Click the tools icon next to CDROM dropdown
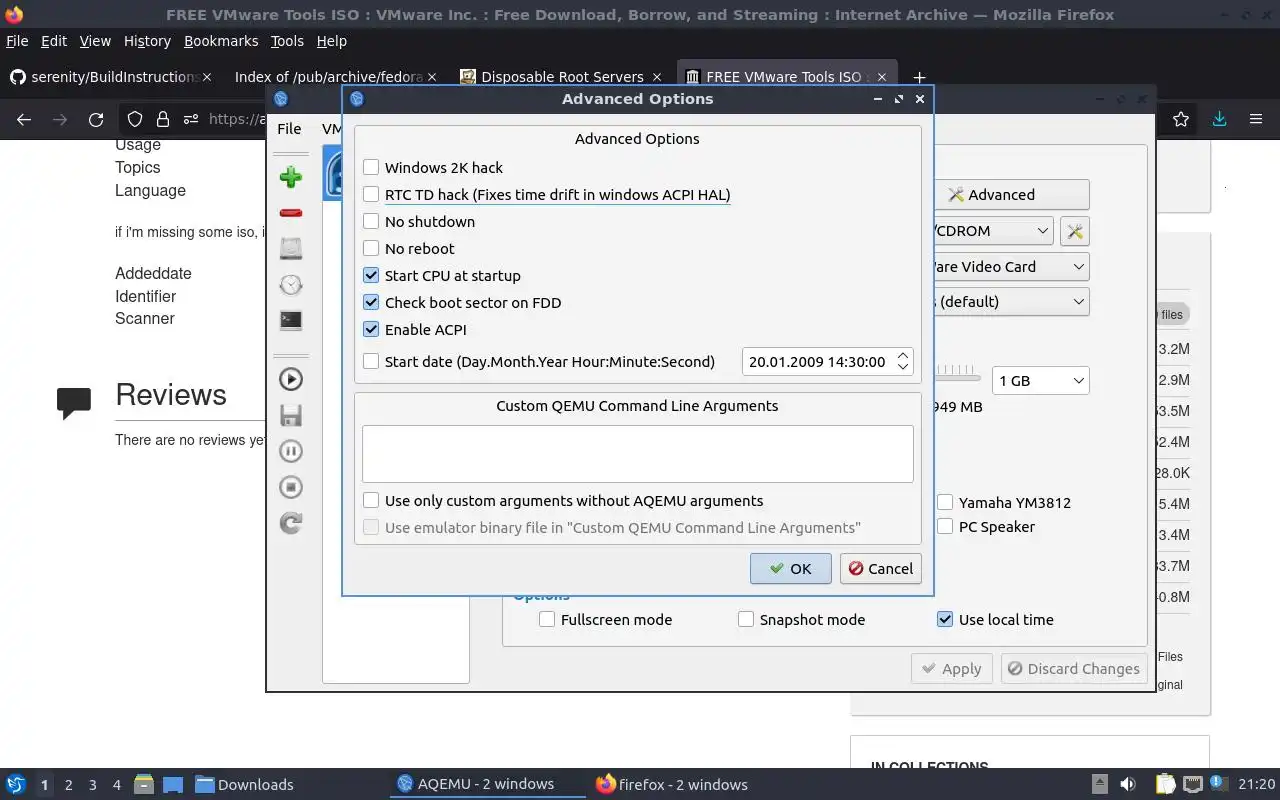Image resolution: width=1280 pixels, height=800 pixels. pyautogui.click(x=1075, y=231)
